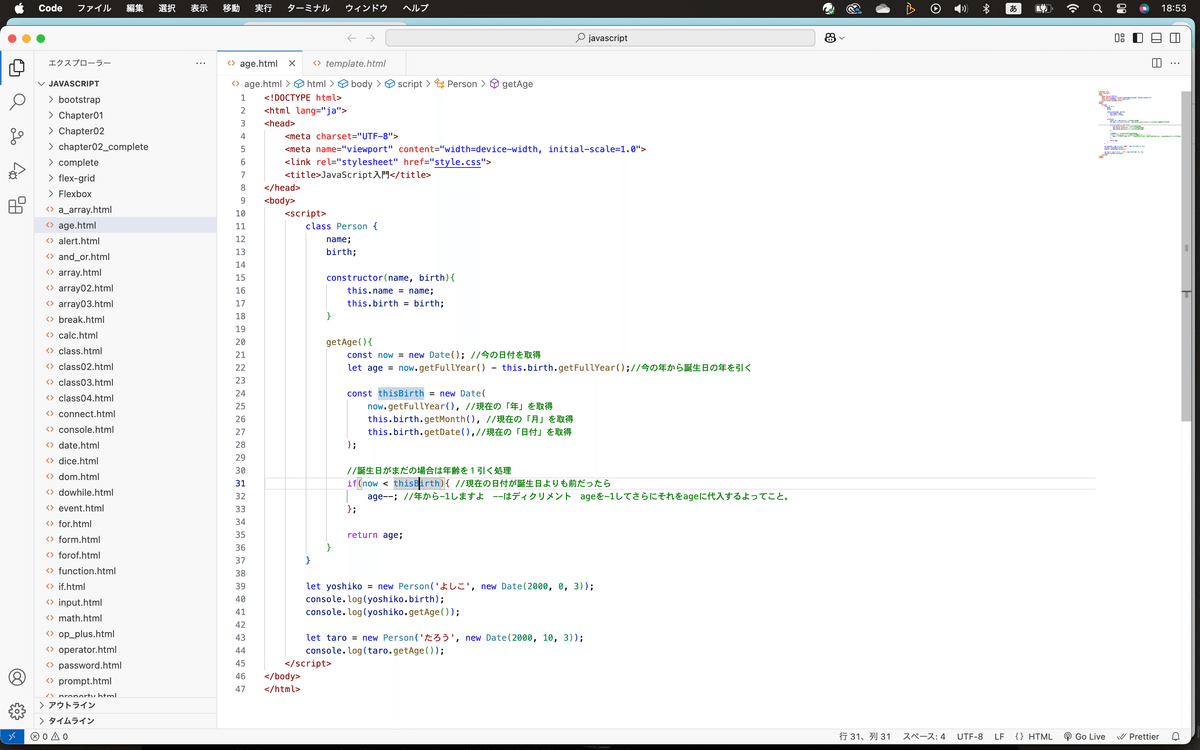Image resolution: width=1200 pixels, height=750 pixels.
Task: Open the Run and Debug view
Action: (x=16, y=168)
